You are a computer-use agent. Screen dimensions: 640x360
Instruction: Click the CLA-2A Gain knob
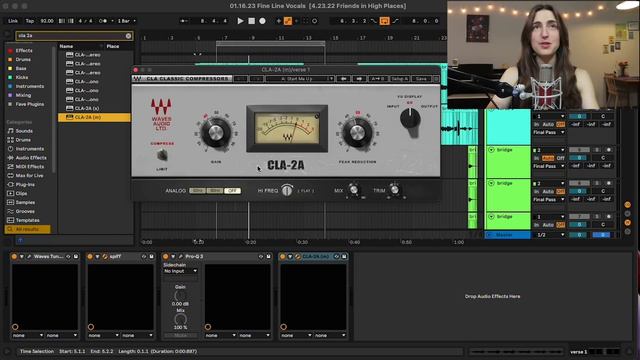point(216,132)
